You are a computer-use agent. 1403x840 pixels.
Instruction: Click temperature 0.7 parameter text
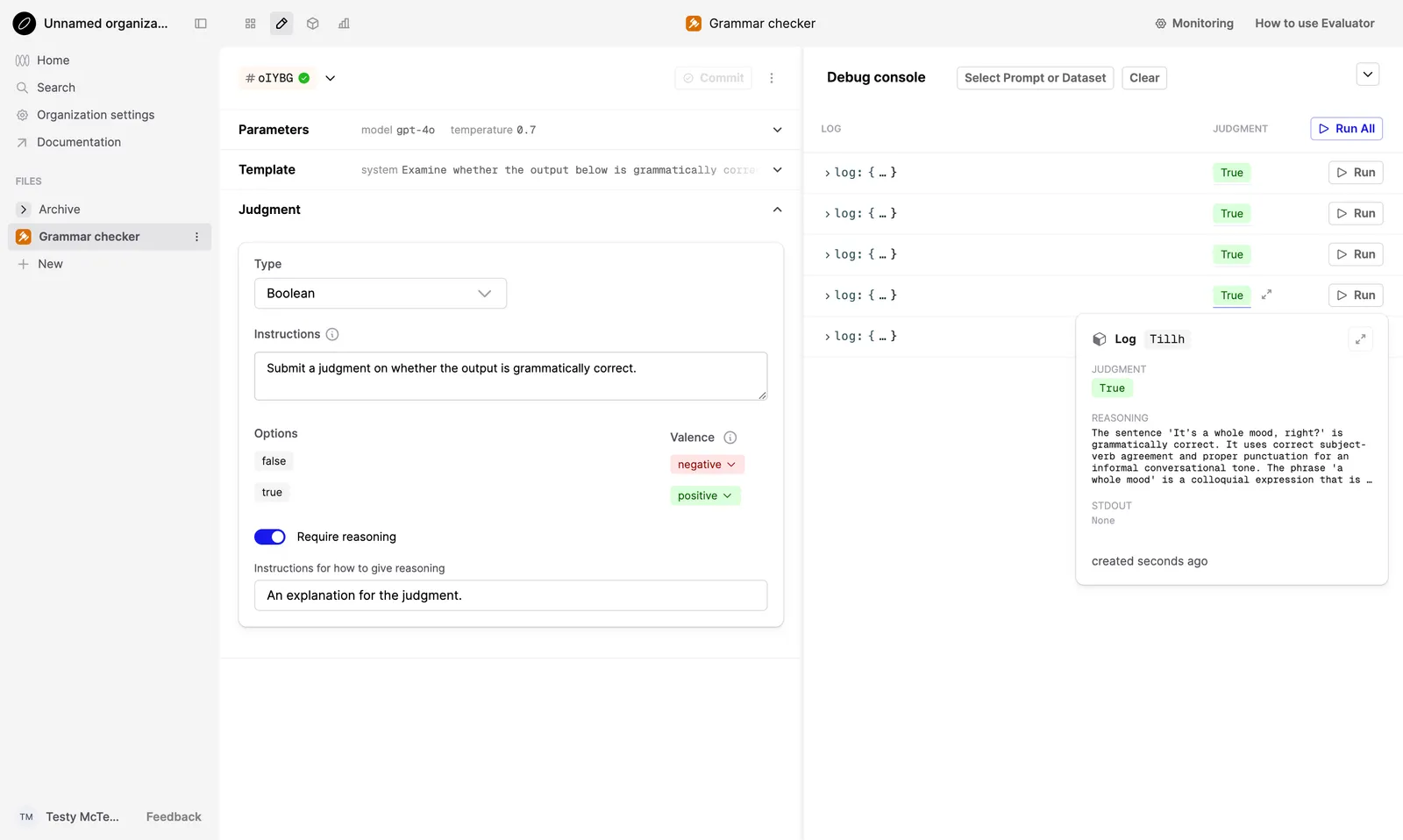[x=493, y=130]
